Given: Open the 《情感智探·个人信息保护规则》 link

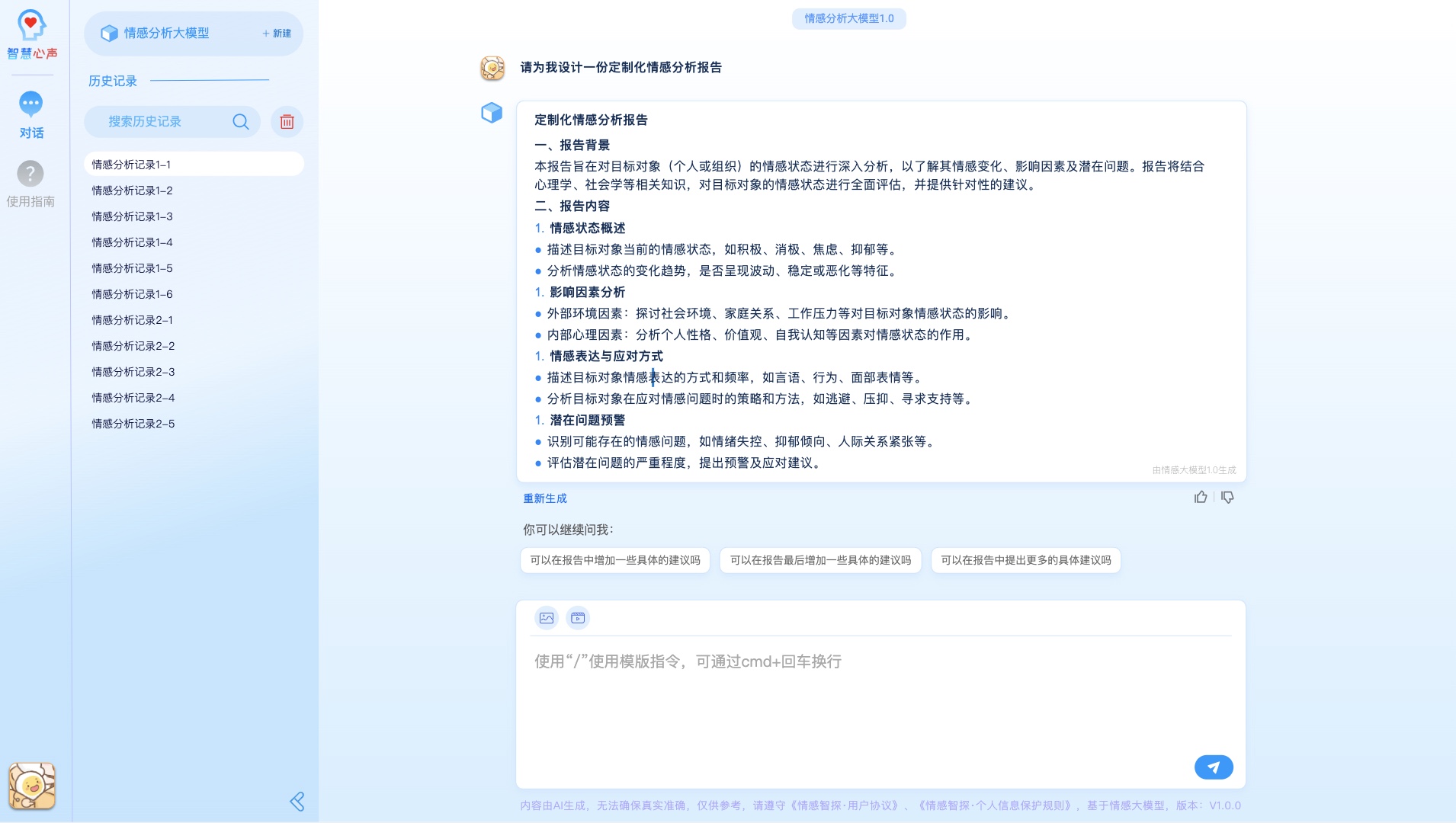Looking at the screenshot, I should (x=995, y=805).
